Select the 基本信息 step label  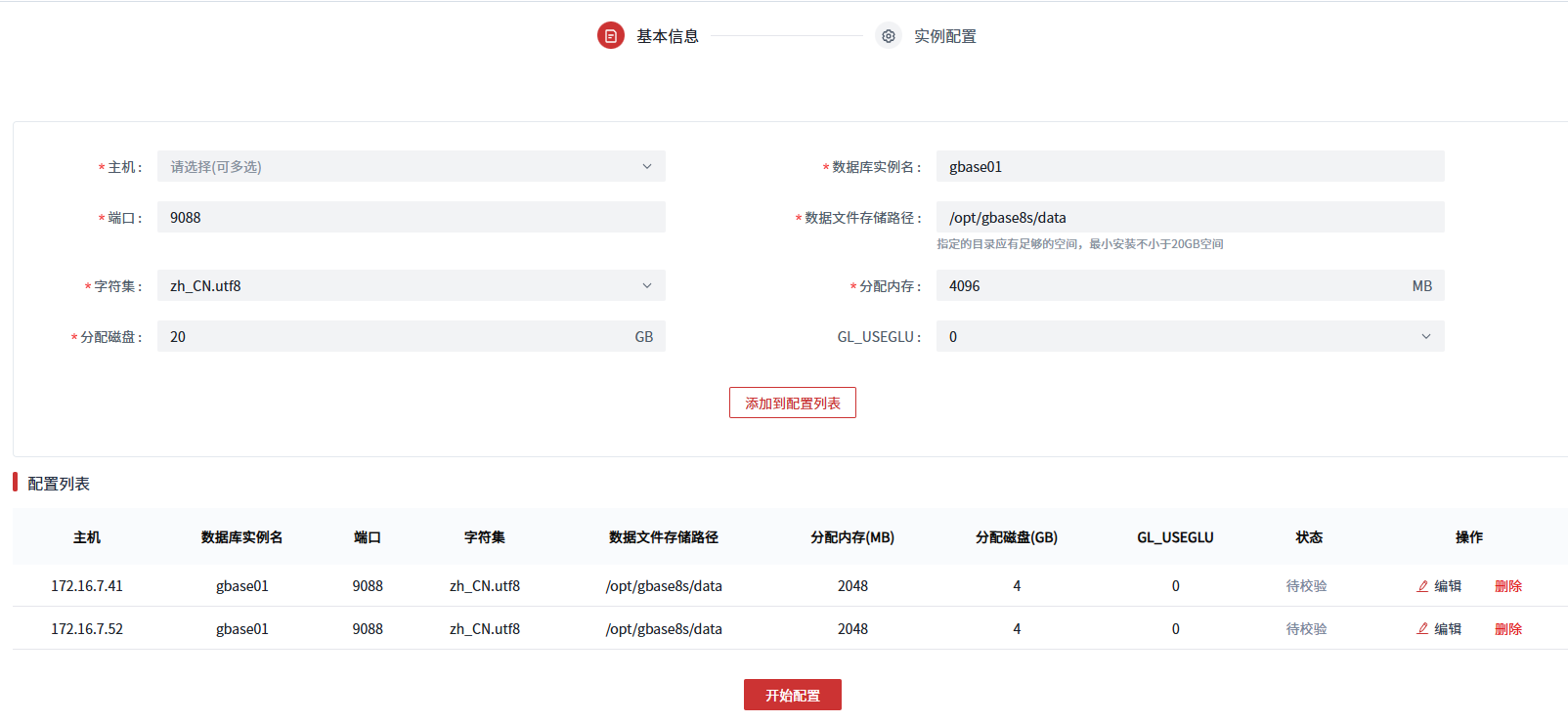667,36
